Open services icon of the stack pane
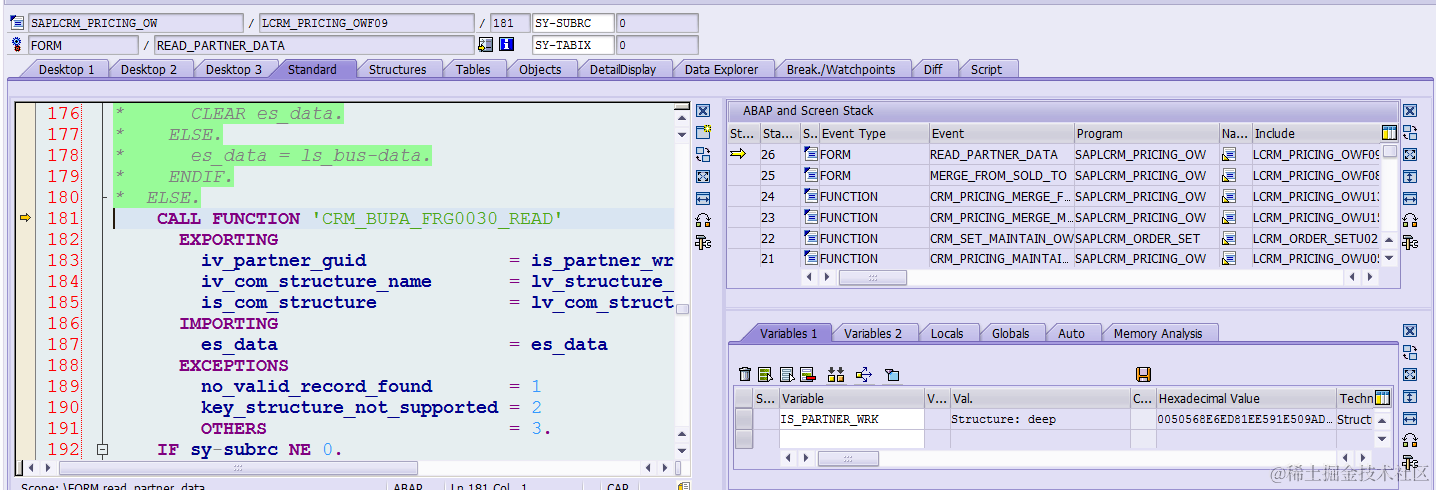The height and width of the screenshot is (490, 1436). tap(1410, 220)
